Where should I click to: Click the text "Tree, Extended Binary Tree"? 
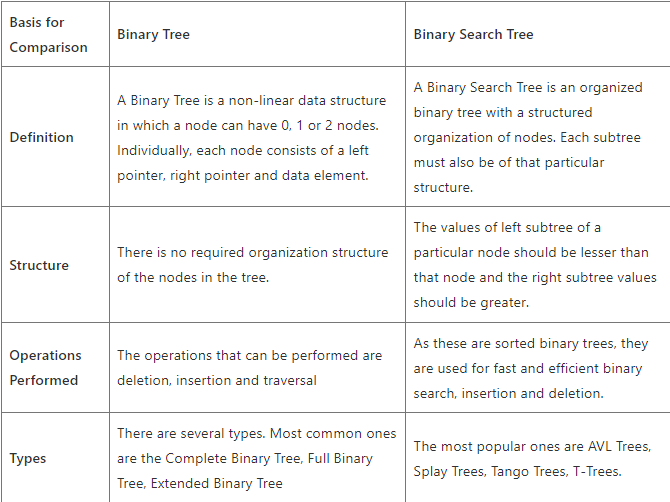199,483
